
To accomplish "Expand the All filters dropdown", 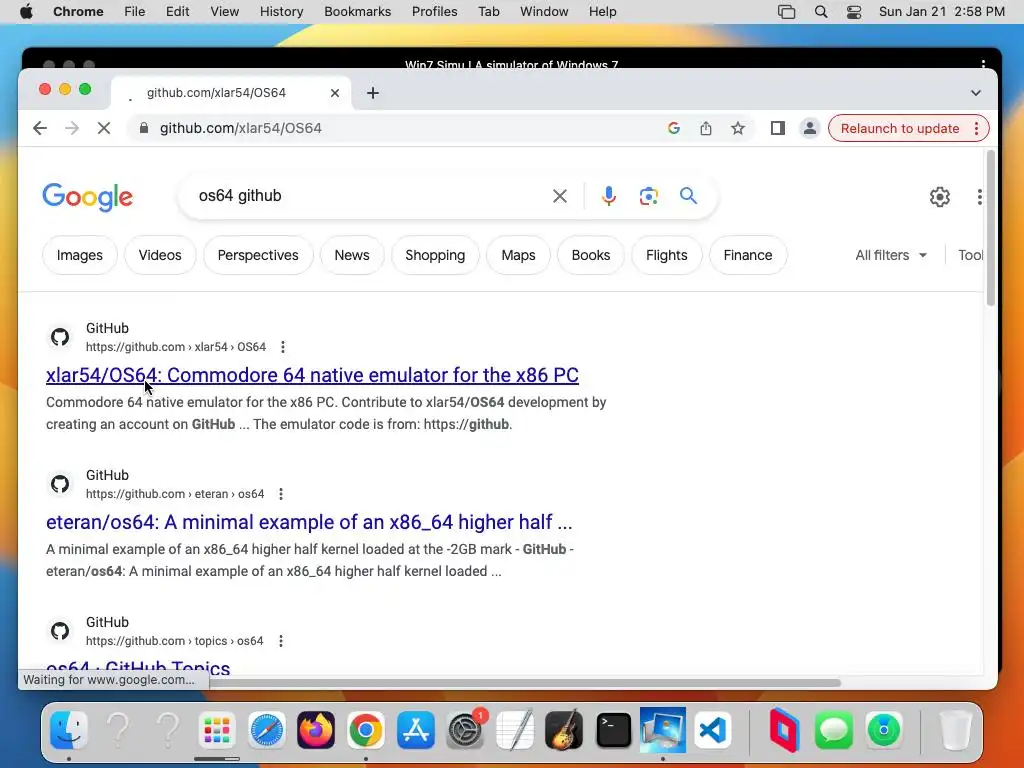I will click(891, 255).
